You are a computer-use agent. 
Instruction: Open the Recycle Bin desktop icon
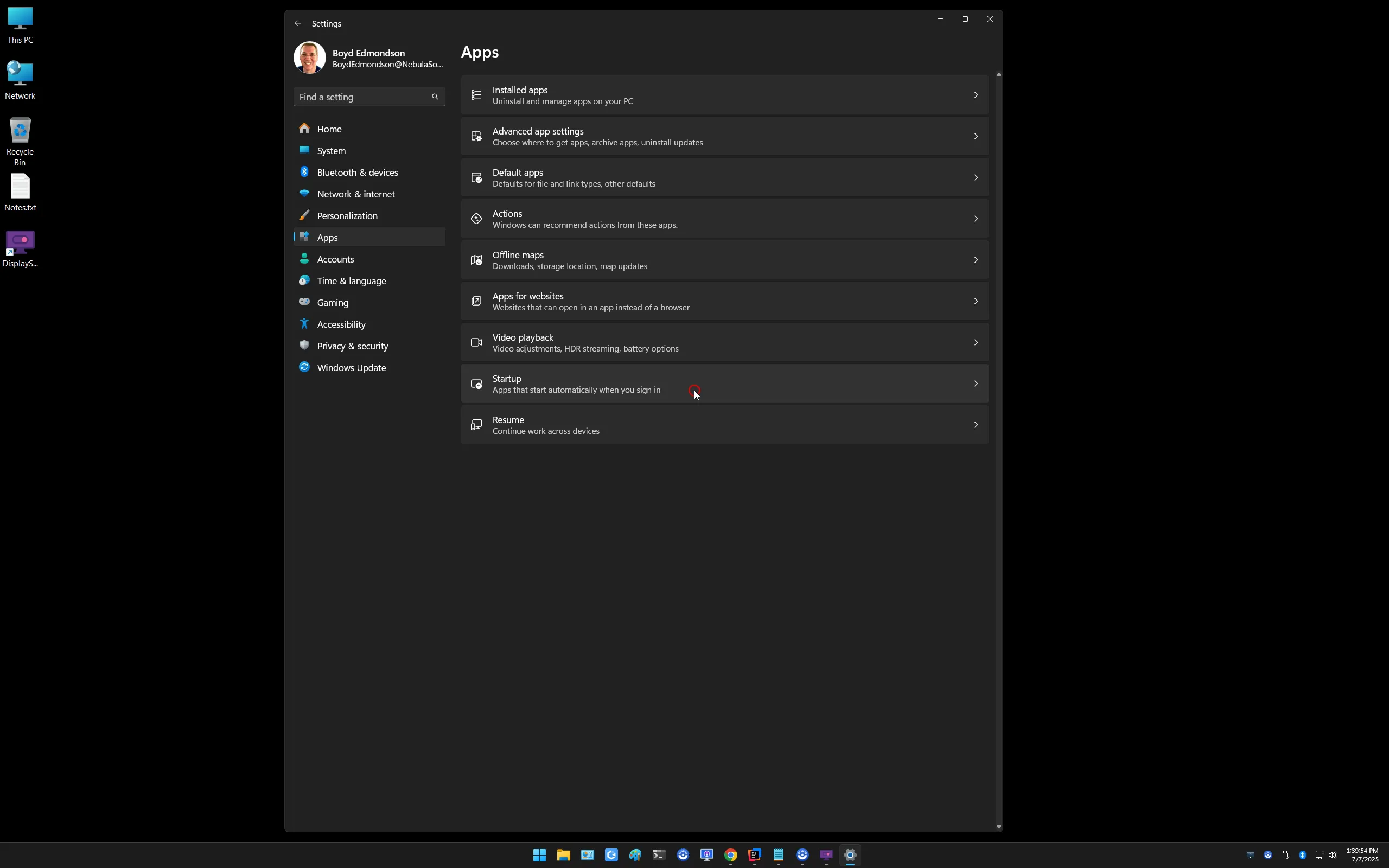20,141
